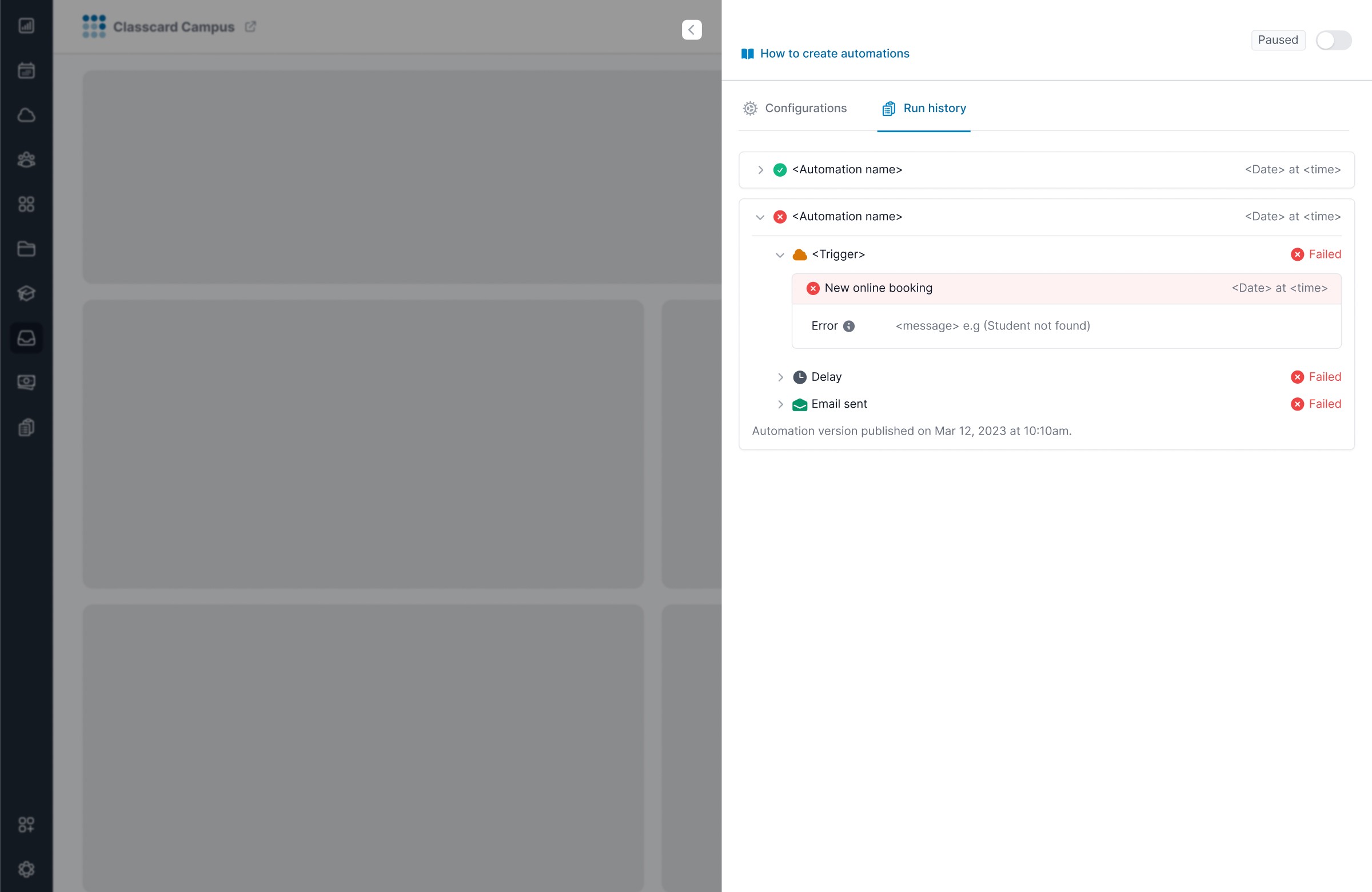Switch to the Configurations tab
The image size is (1372, 892).
795,109
